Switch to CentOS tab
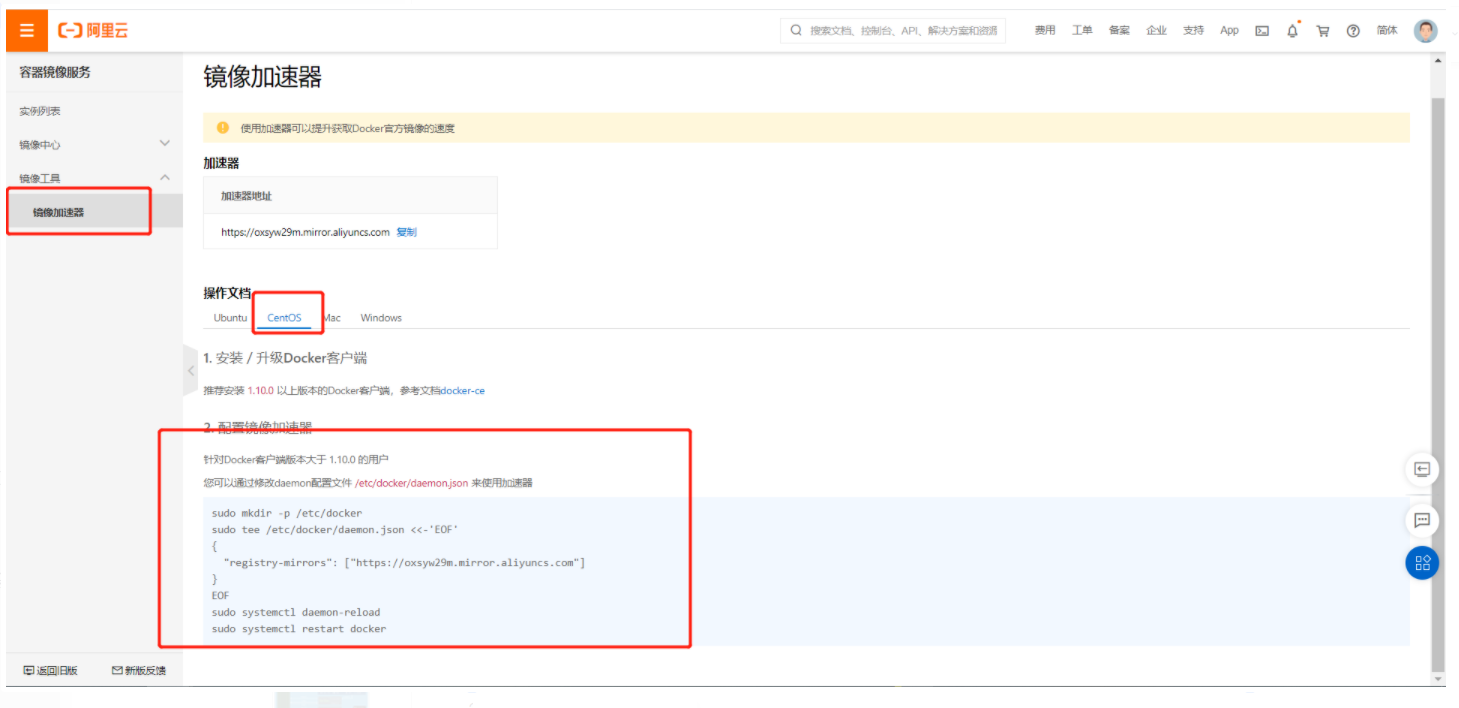 click(x=284, y=318)
